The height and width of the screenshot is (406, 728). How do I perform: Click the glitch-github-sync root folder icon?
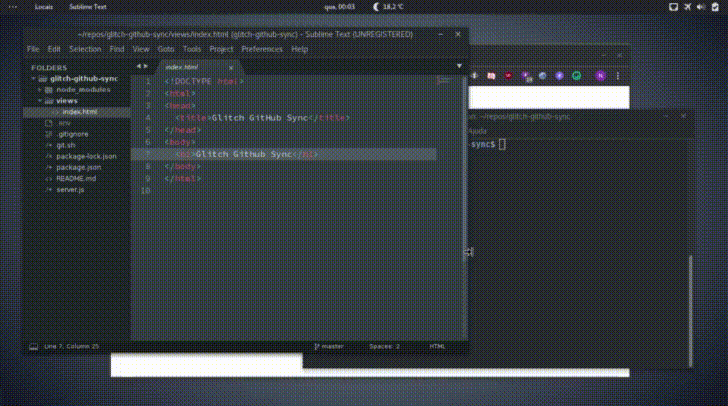(43, 79)
